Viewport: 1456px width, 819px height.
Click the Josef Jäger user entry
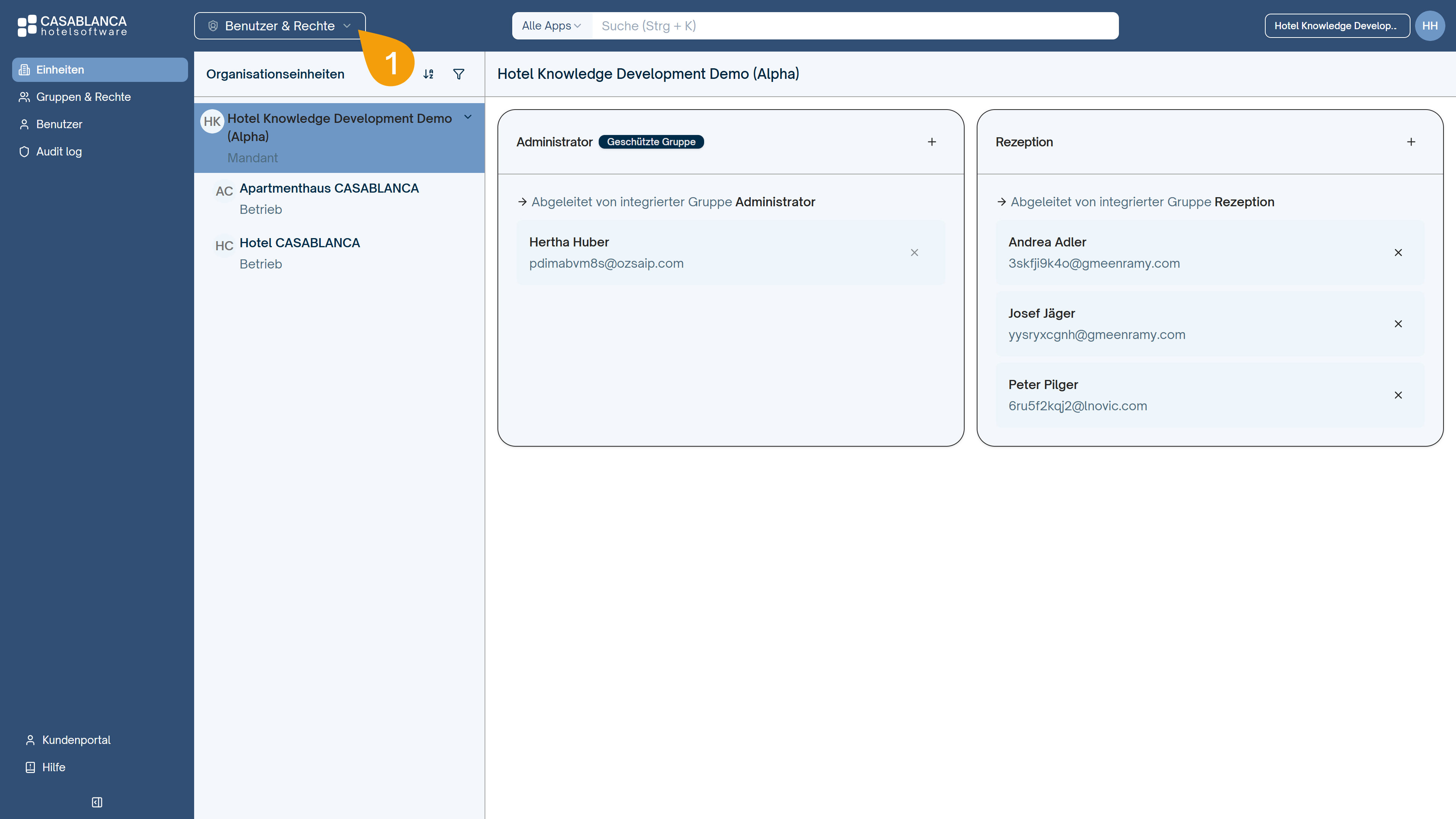click(x=1210, y=324)
